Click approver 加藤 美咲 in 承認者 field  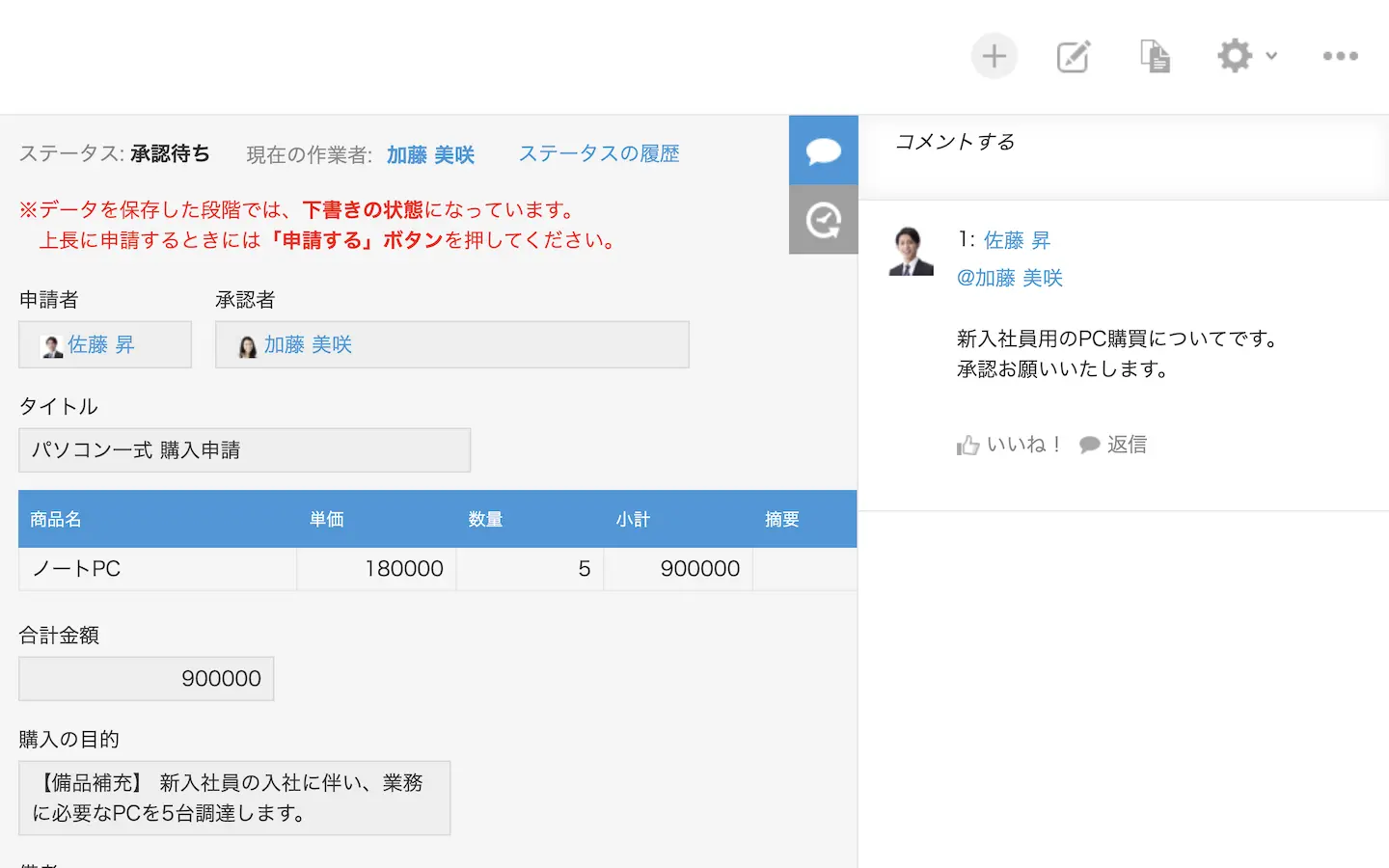click(x=308, y=345)
